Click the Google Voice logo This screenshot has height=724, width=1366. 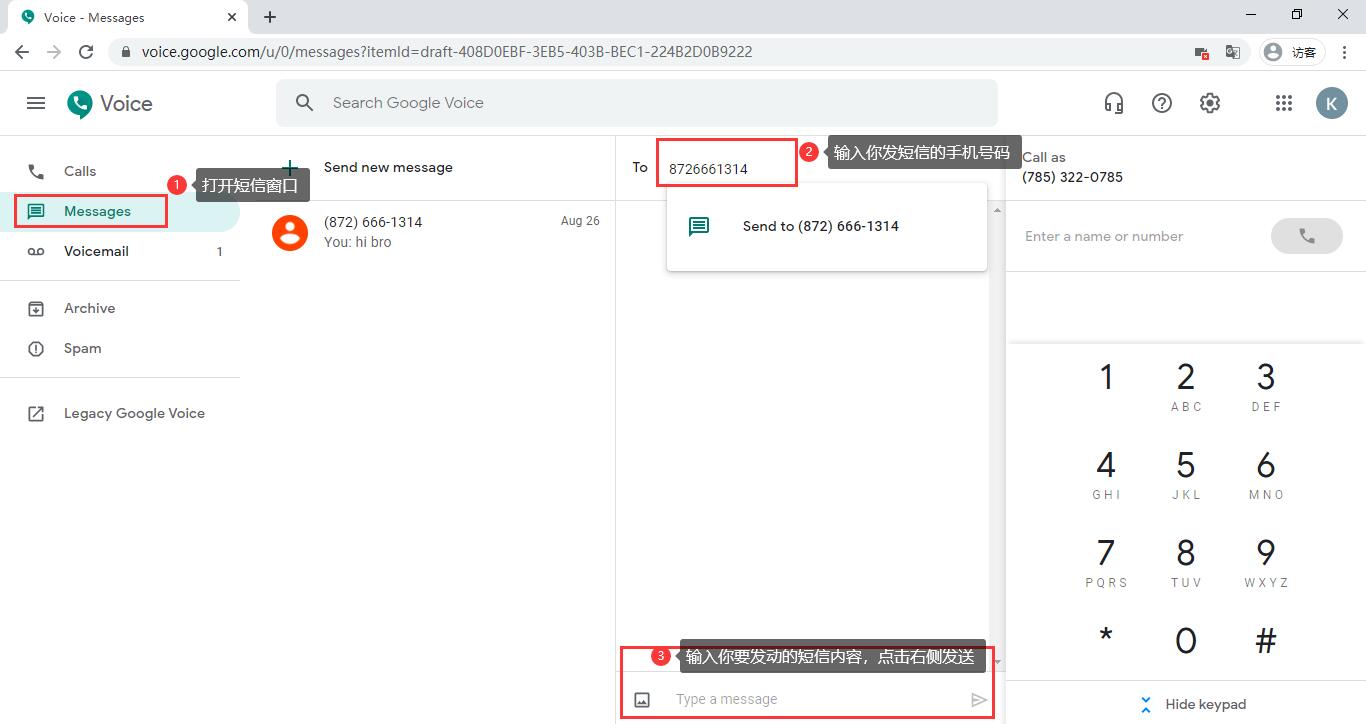[x=110, y=104]
